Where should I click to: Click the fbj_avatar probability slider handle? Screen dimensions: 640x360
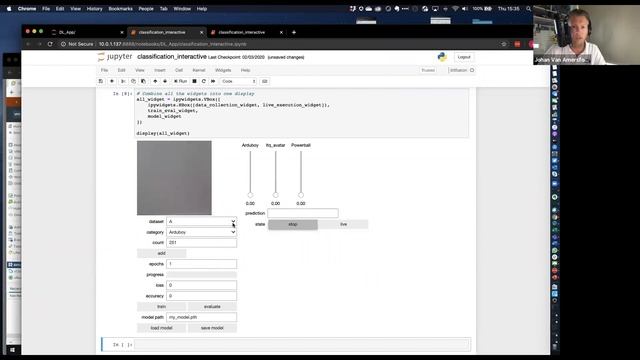tap(276, 195)
